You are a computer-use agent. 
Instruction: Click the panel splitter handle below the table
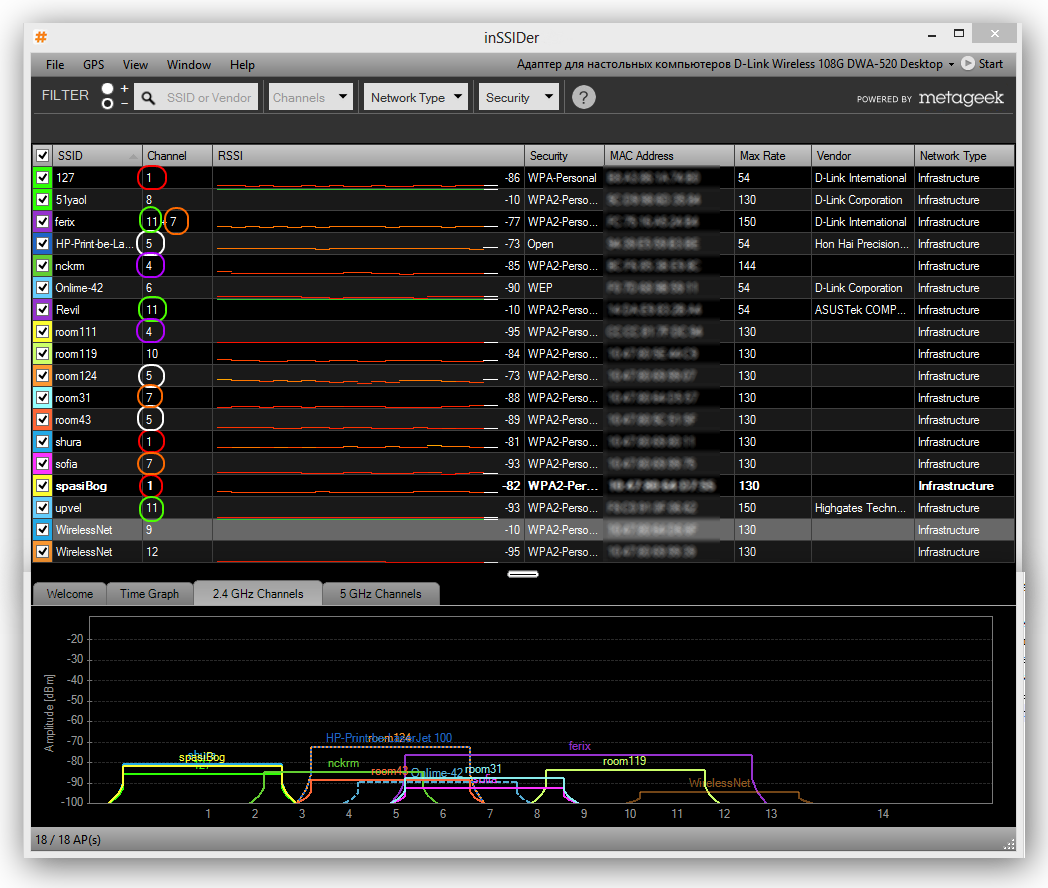pos(523,574)
